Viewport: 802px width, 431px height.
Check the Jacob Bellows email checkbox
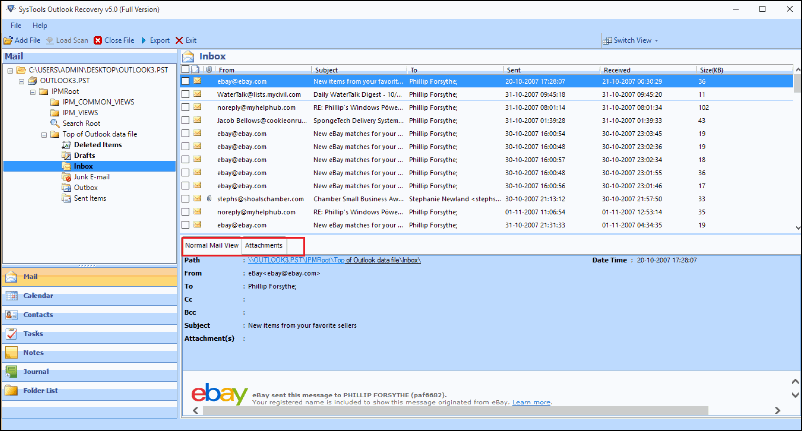185,120
